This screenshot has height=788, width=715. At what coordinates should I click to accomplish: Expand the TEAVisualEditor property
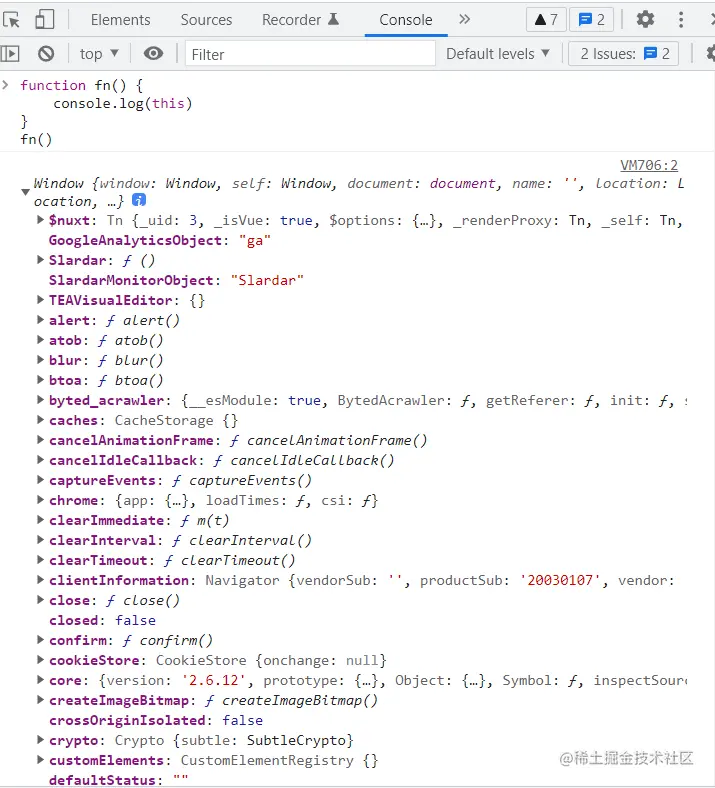(x=41, y=300)
